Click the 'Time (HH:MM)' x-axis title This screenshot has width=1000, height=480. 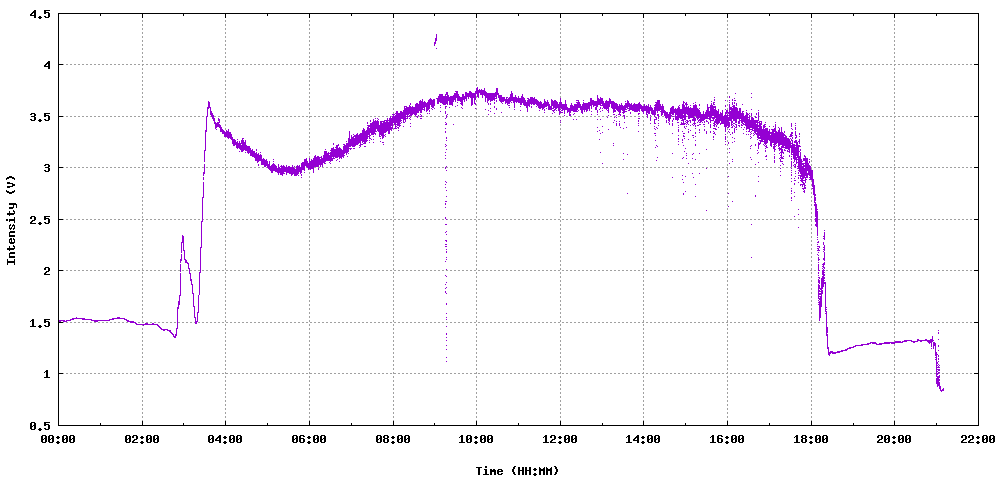click(x=517, y=470)
